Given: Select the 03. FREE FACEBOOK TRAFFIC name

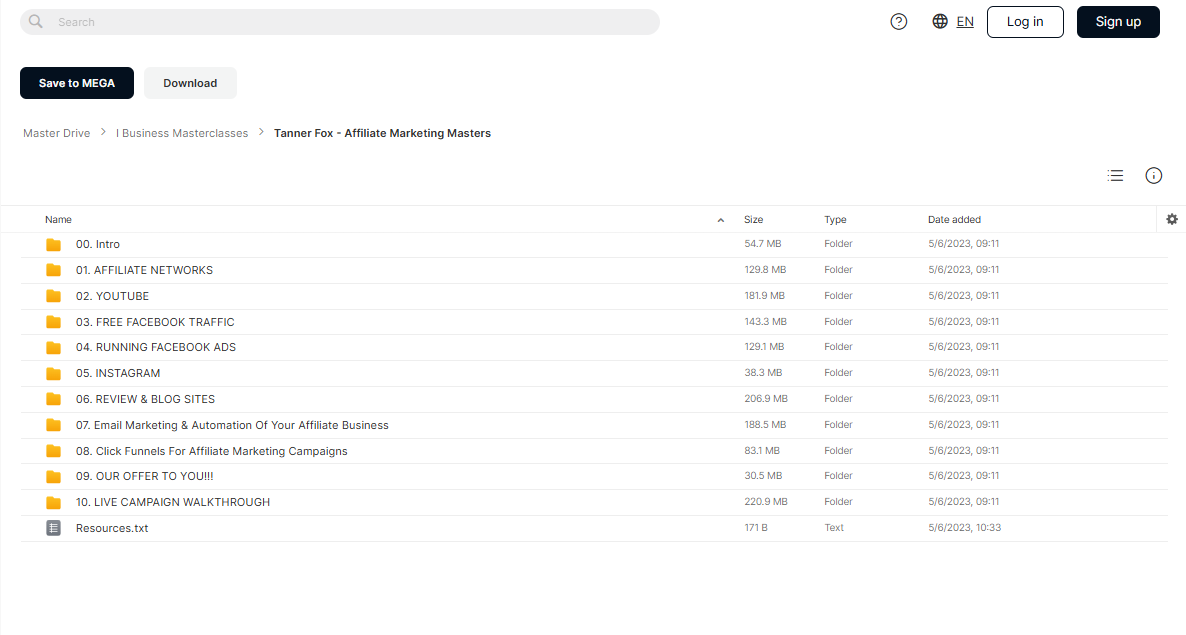Looking at the screenshot, I should coord(155,322).
